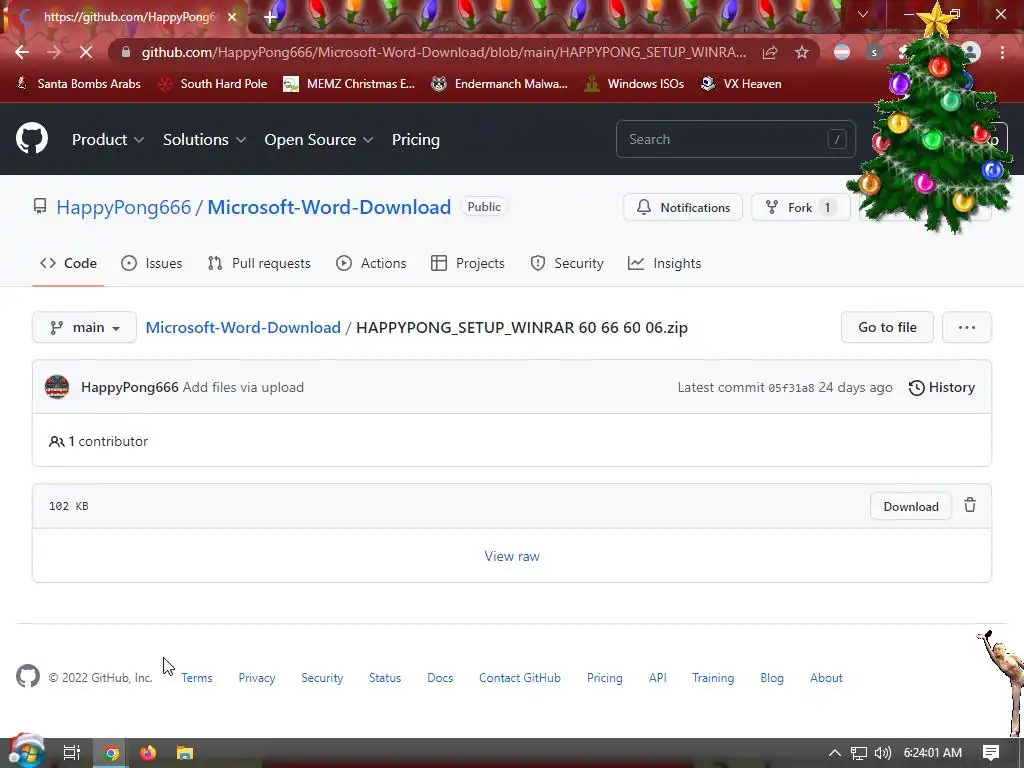Viewport: 1024px width, 768px height.
Task: Open network tray icon
Action: point(859,753)
